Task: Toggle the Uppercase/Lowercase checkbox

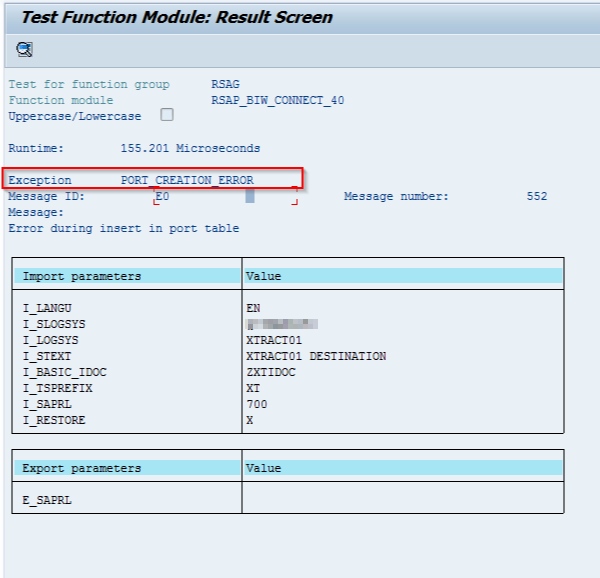Action: (166, 115)
